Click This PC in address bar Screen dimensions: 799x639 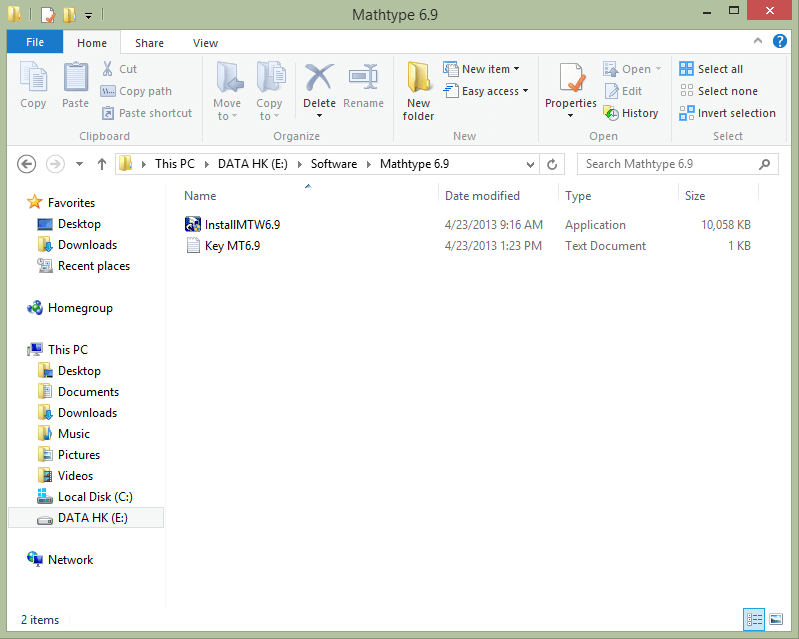point(175,164)
